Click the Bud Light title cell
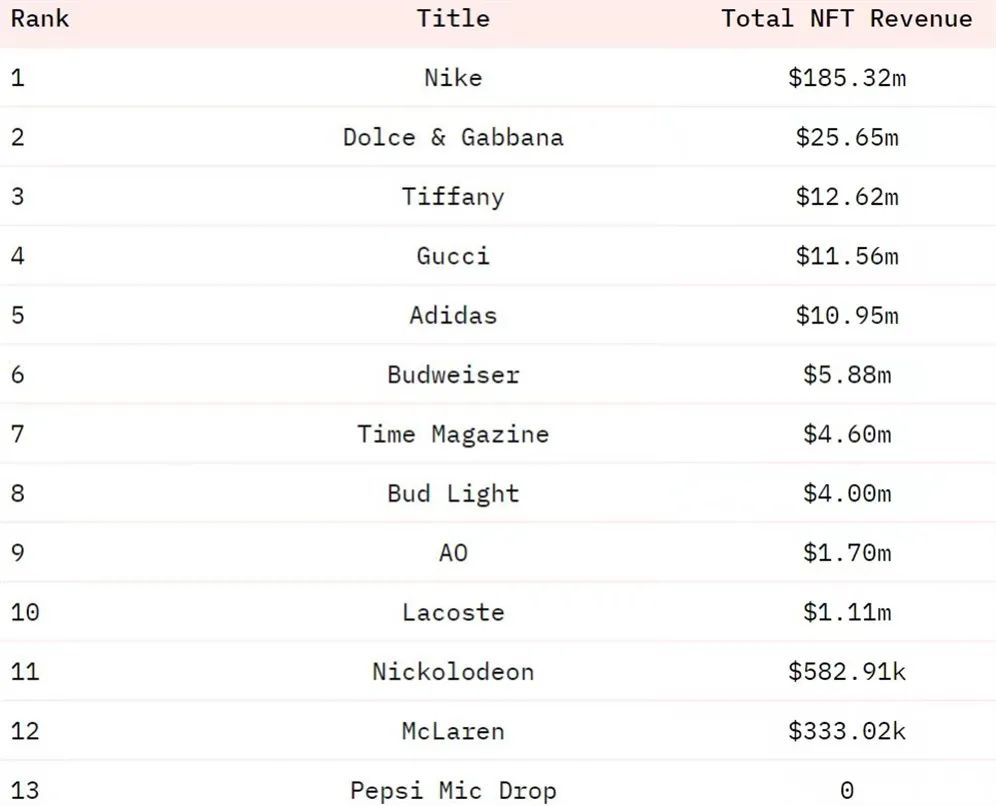 (453, 494)
